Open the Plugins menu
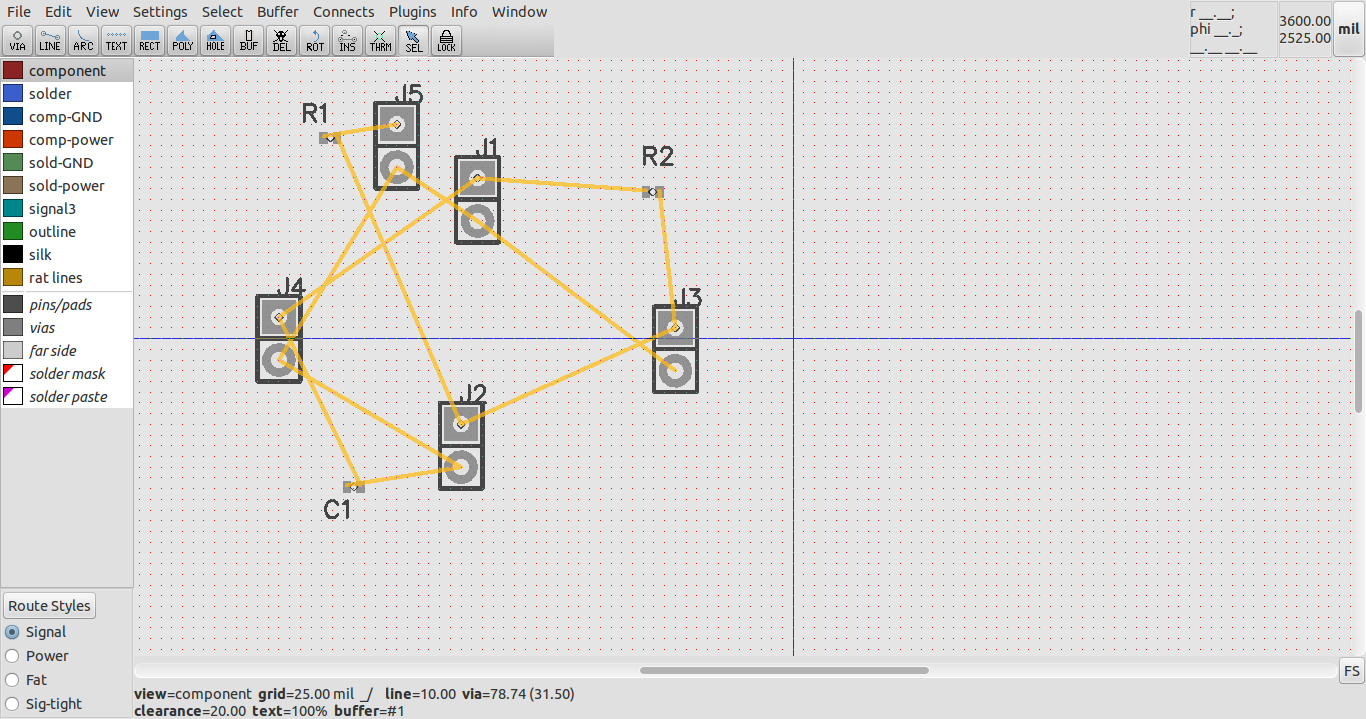Viewport: 1366px width, 719px height. 412,11
